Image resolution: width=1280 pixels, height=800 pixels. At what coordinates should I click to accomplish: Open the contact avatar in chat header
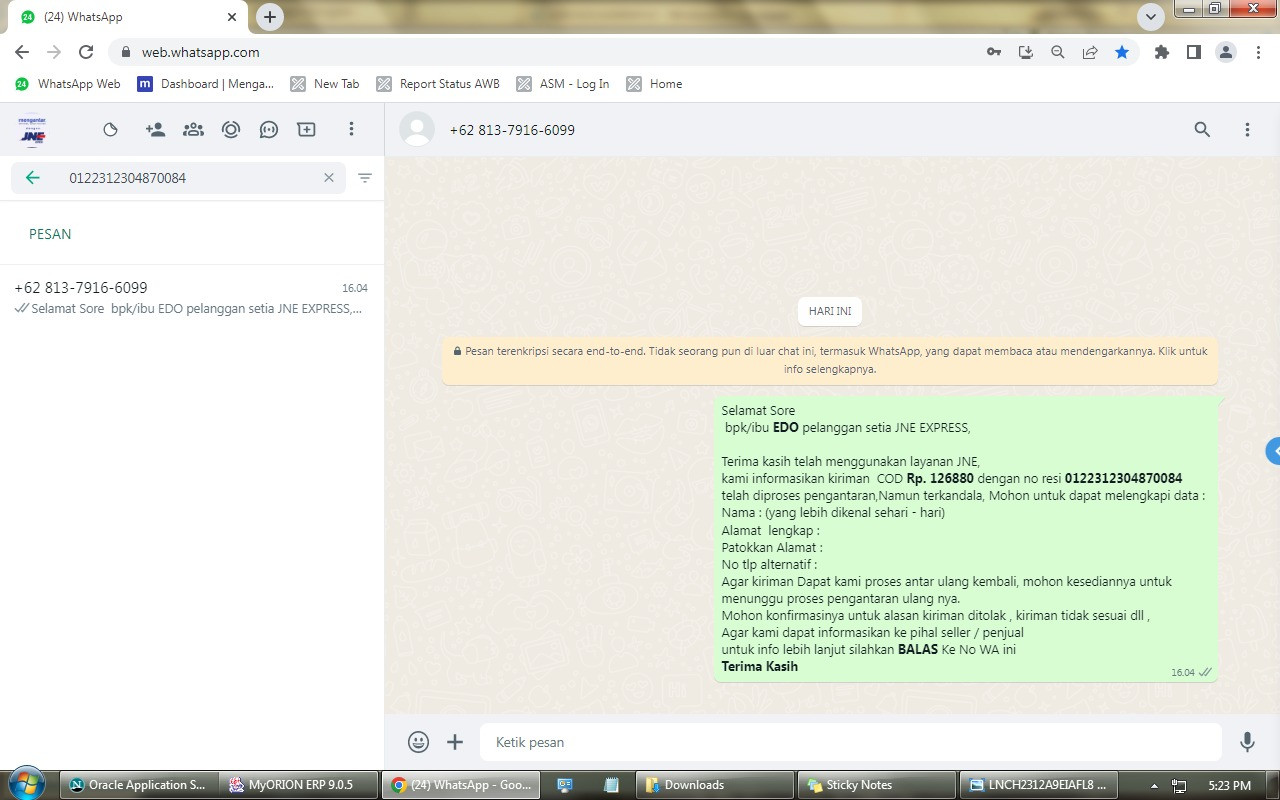[x=417, y=130]
